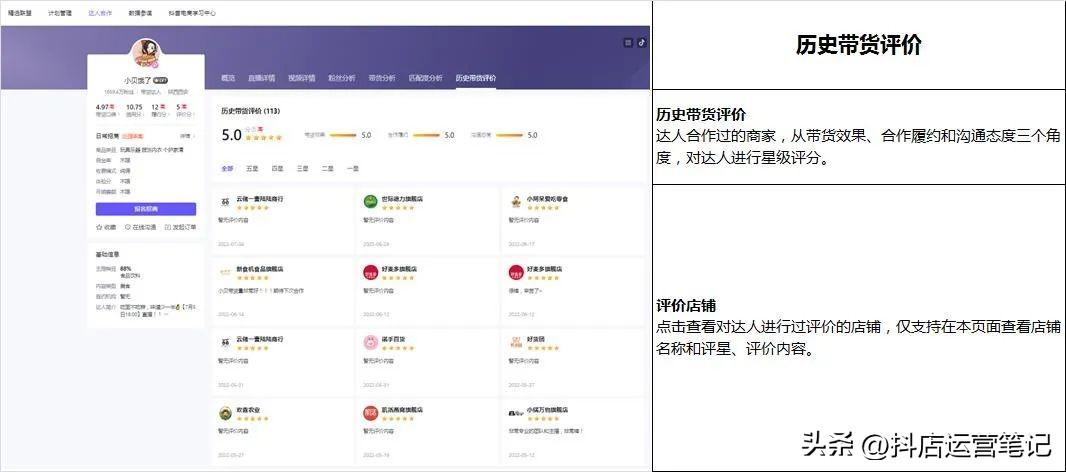Open the 好货团 shop name
The height and width of the screenshot is (472, 1066).
[536, 339]
